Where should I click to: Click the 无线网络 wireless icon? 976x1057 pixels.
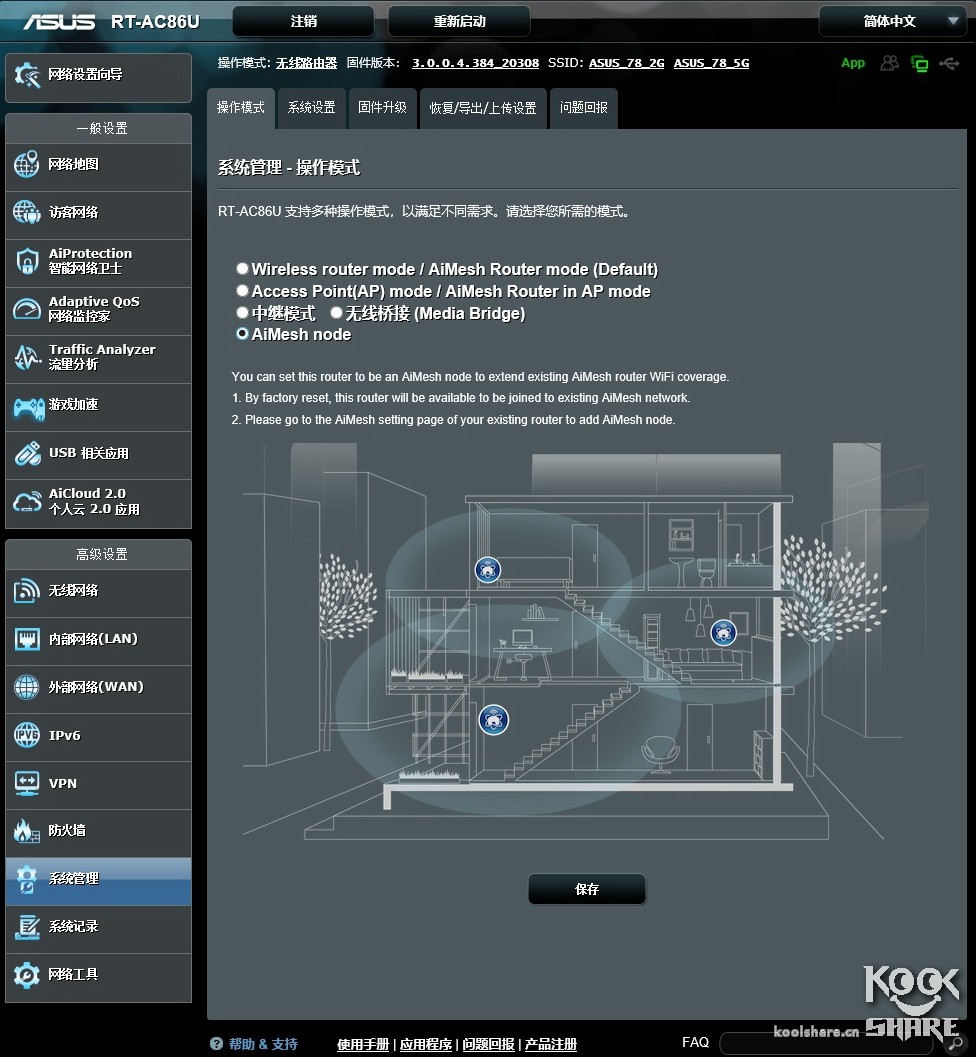(x=27, y=591)
